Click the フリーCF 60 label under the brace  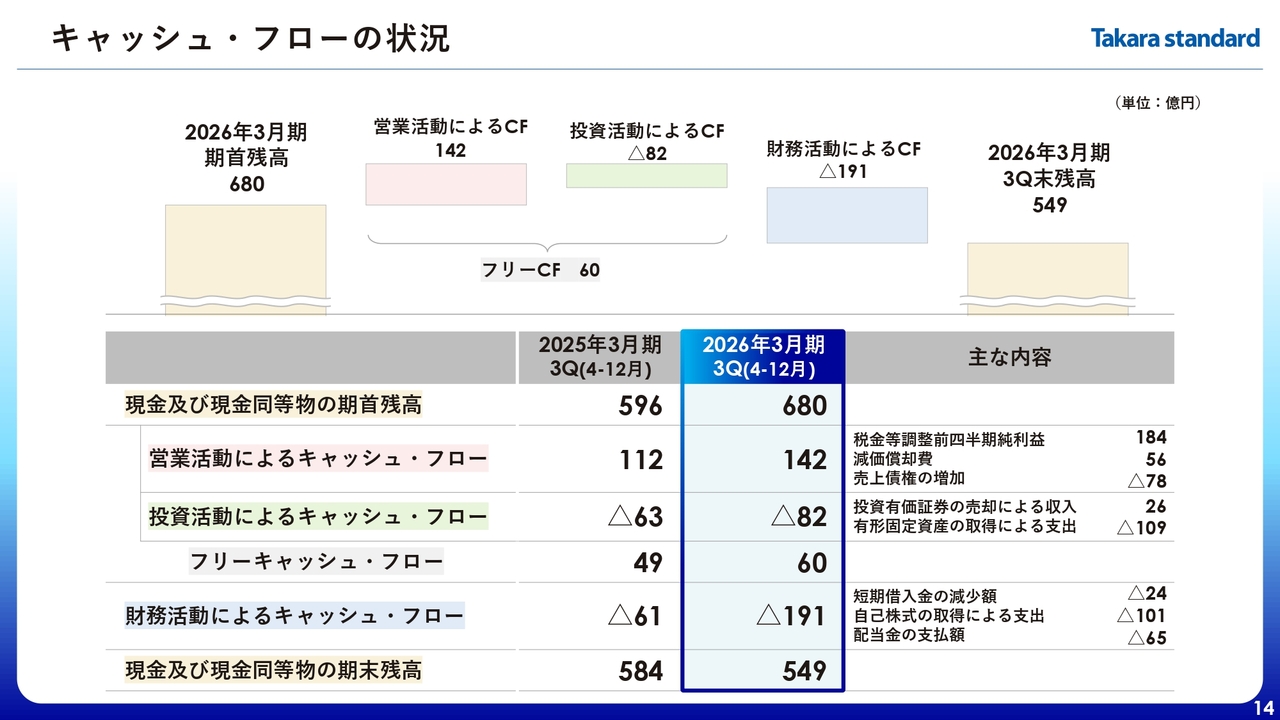[x=540, y=270]
